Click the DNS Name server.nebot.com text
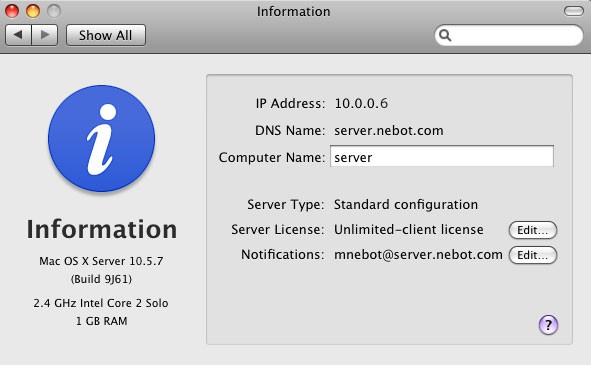Image resolution: width=591 pixels, height=365 pixels. click(x=389, y=130)
